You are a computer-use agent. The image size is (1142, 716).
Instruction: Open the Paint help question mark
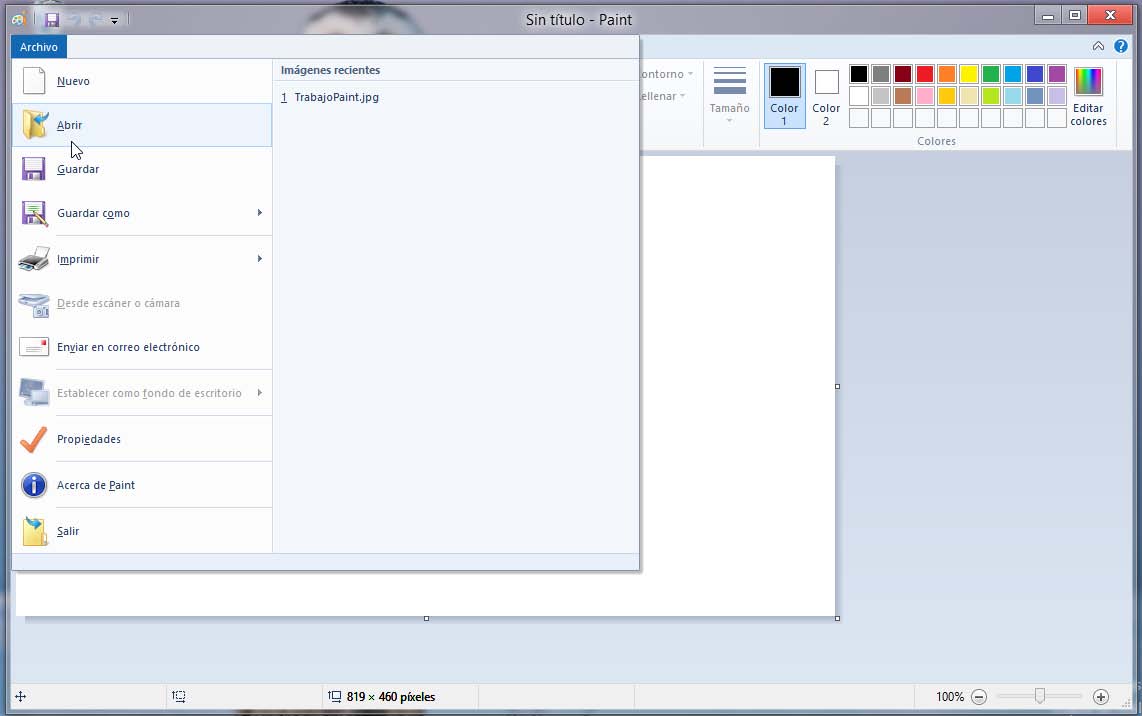(x=1120, y=46)
